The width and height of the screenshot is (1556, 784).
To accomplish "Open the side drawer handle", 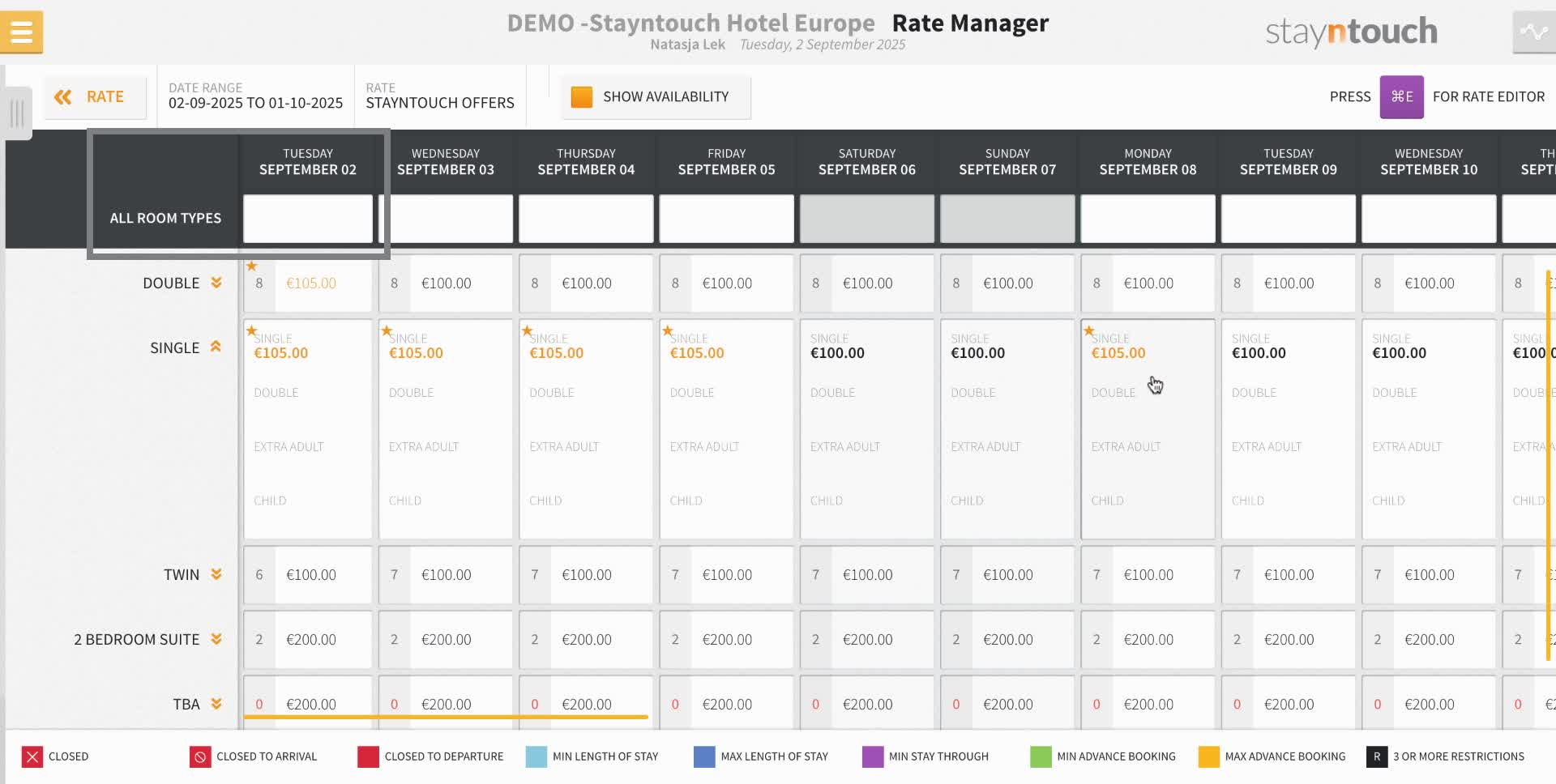I will pyautogui.click(x=17, y=113).
